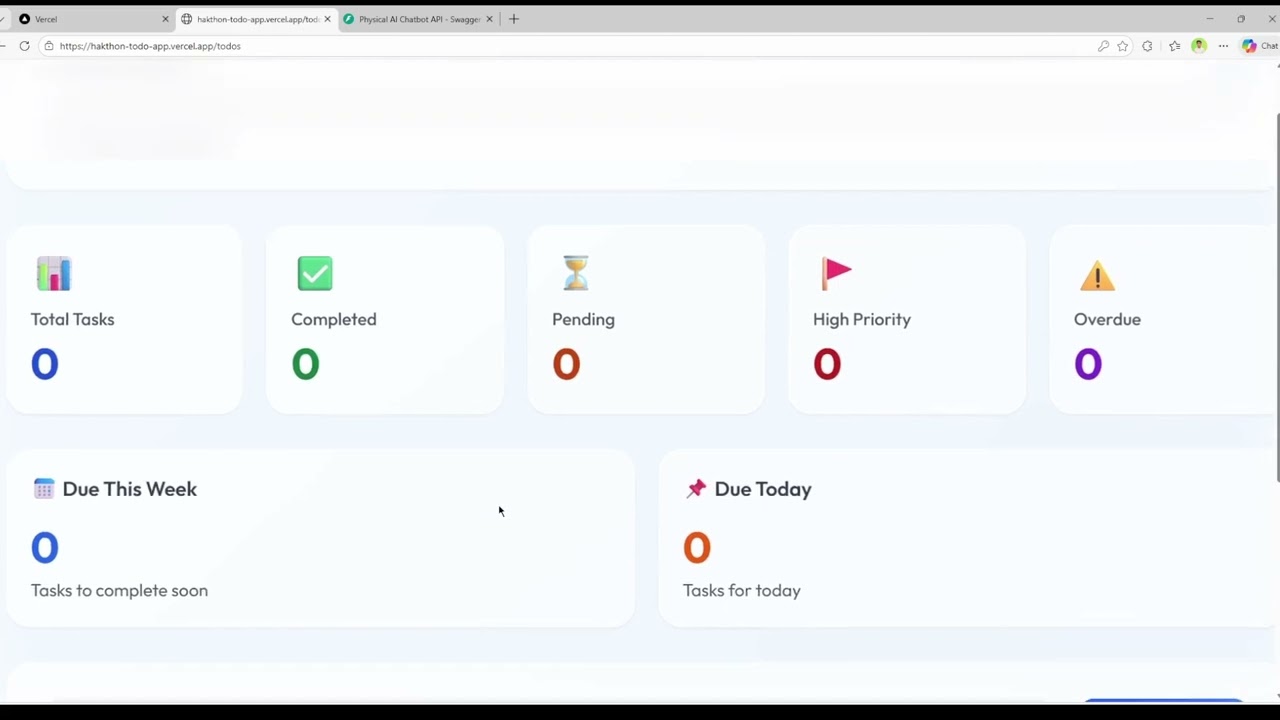The image size is (1280, 720).
Task: Bookmark this page with the star
Action: coord(1123,46)
